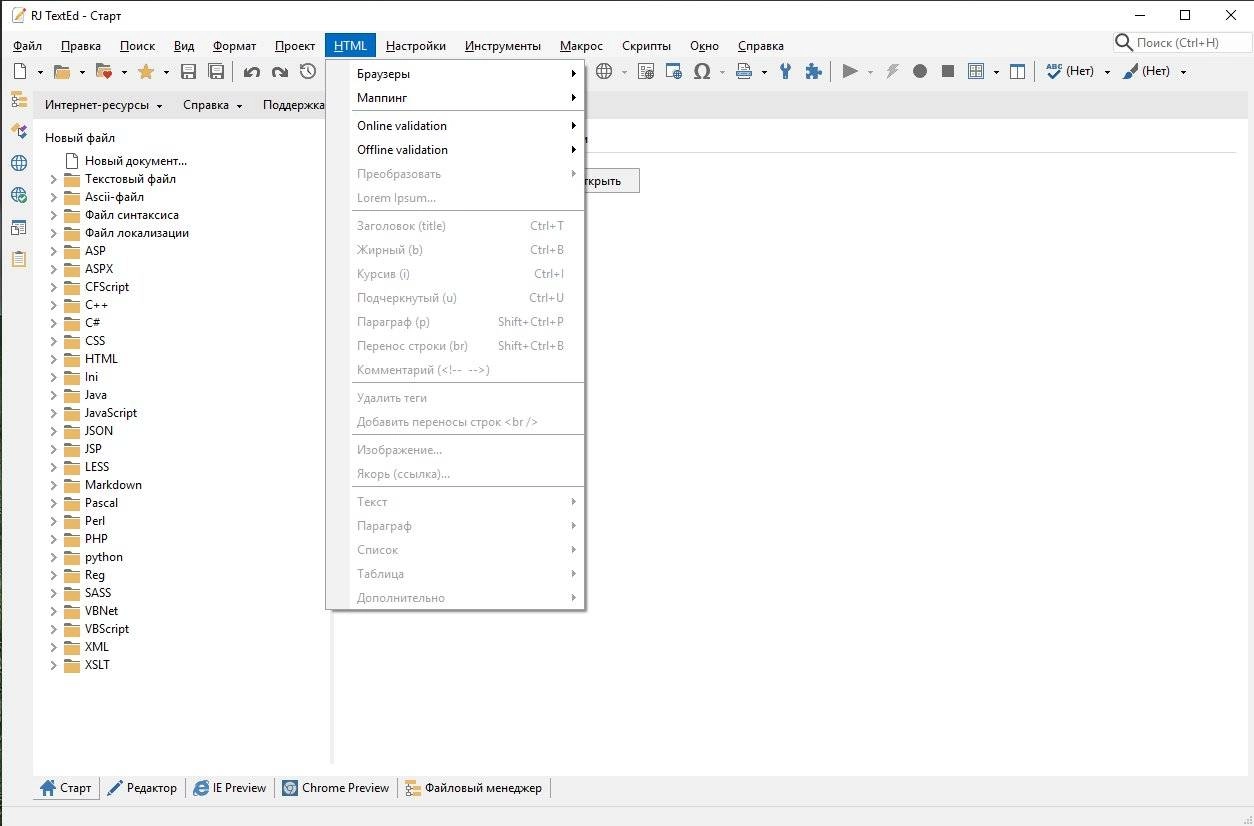Screen dimensions: 1254x826
Task: Open the Скрипты menu
Action: [x=646, y=45]
